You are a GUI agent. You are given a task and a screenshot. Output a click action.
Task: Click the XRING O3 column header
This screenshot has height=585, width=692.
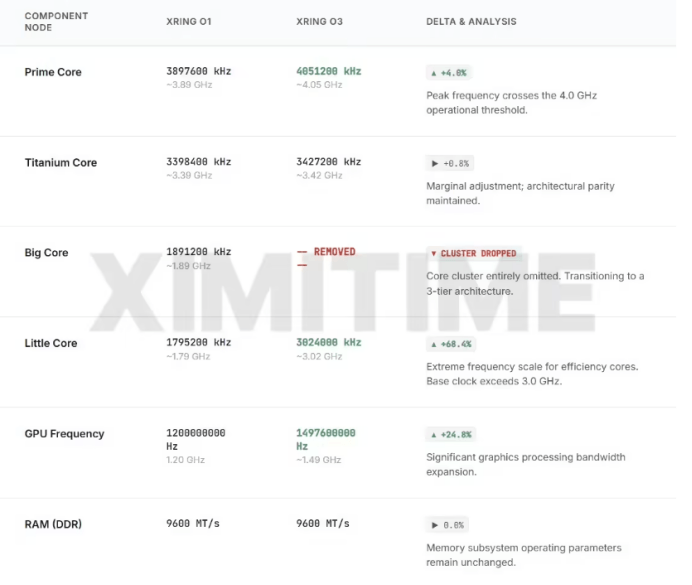[320, 22]
